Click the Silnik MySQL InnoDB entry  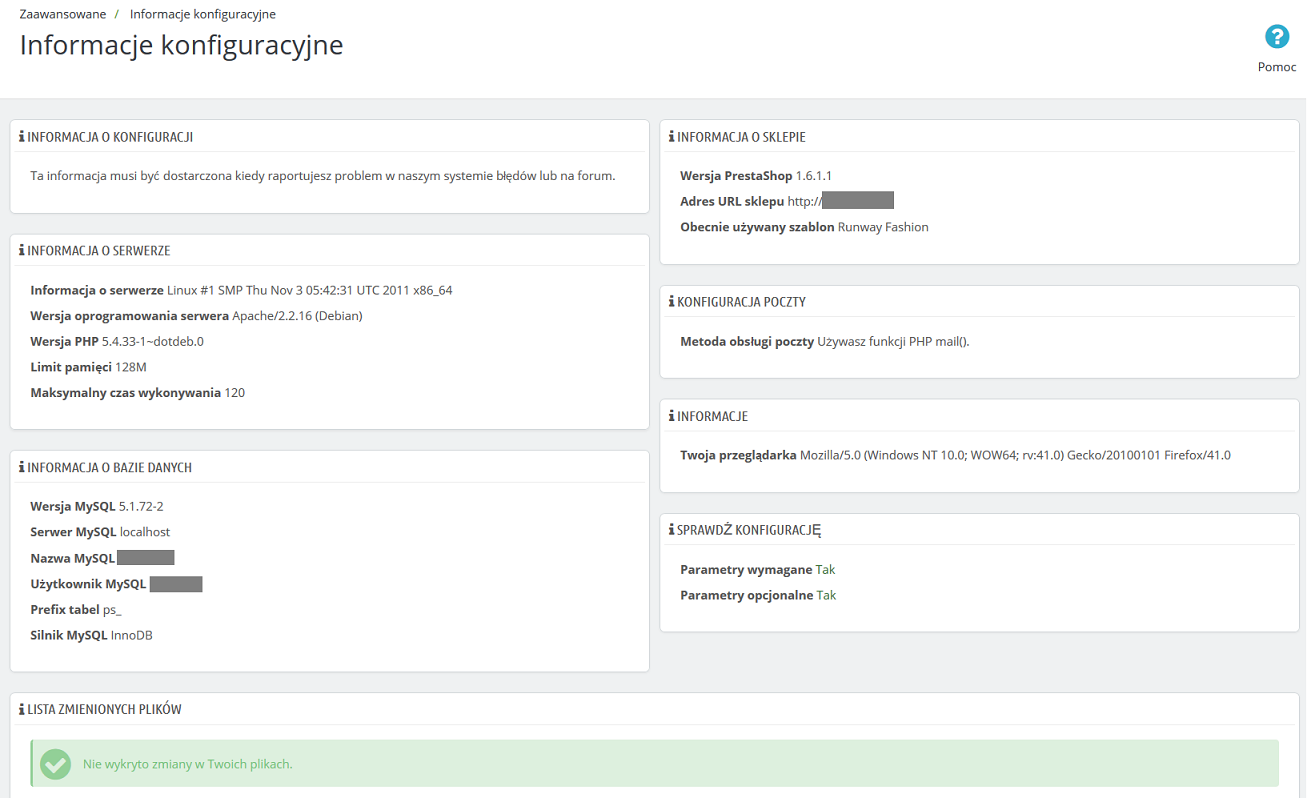pos(91,636)
